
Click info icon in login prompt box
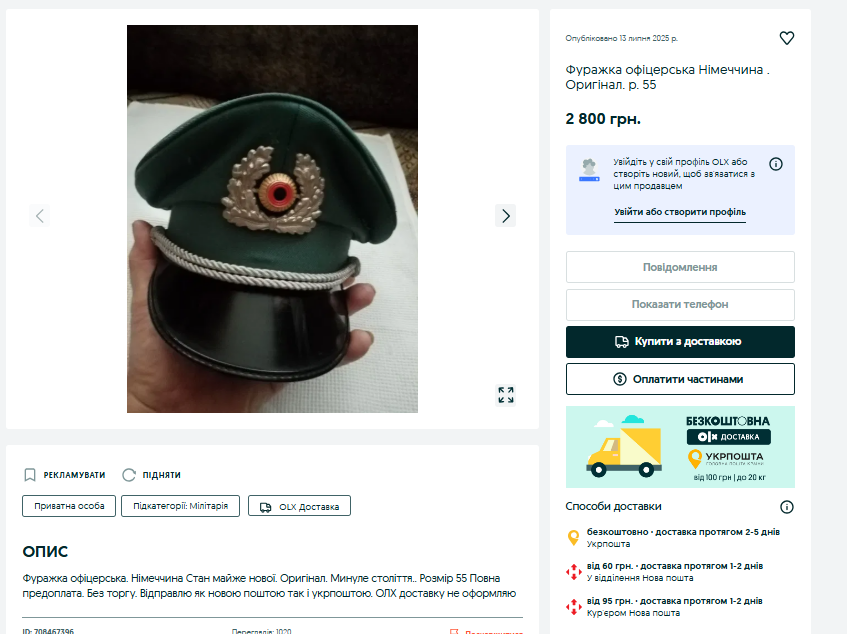tap(776, 164)
